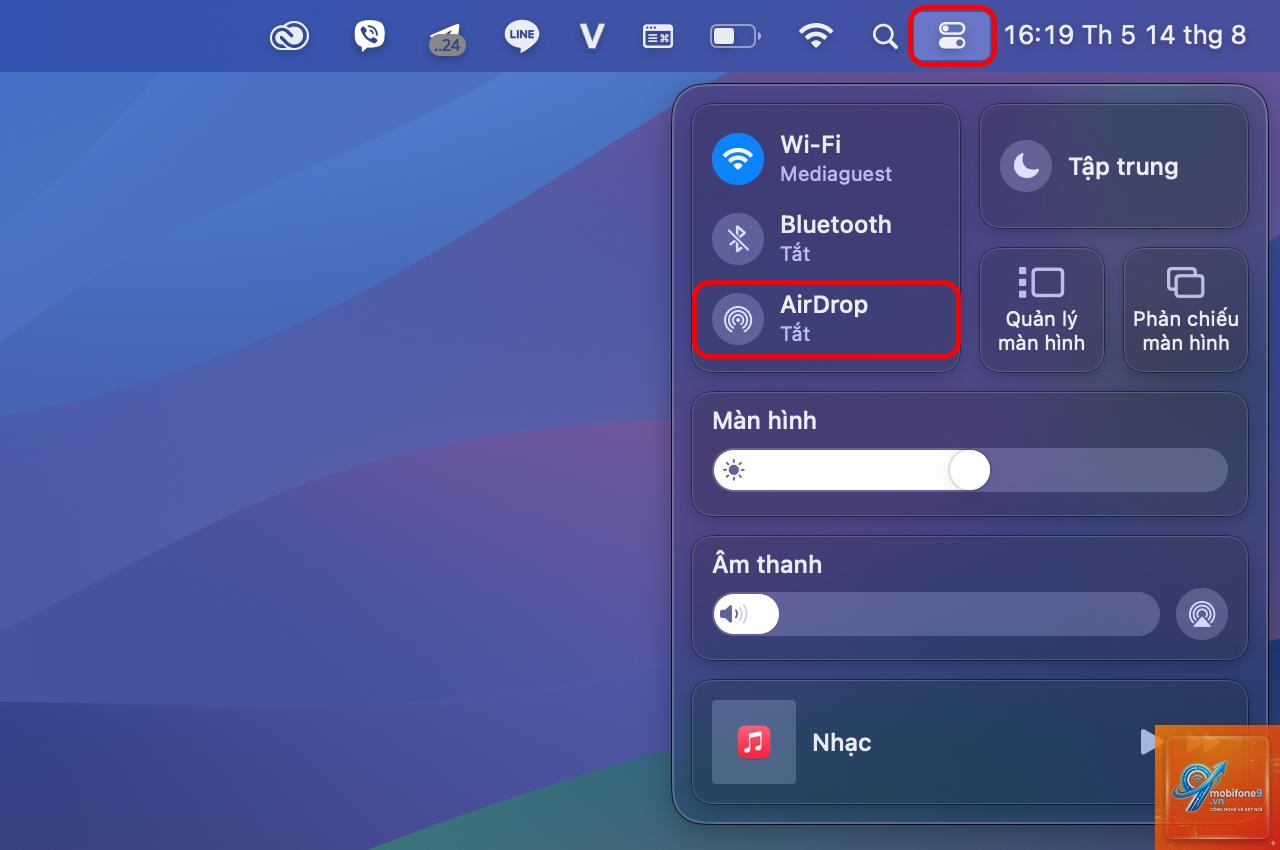Open the keyboard shortcut window icon
This screenshot has height=850, width=1280.
tap(657, 37)
